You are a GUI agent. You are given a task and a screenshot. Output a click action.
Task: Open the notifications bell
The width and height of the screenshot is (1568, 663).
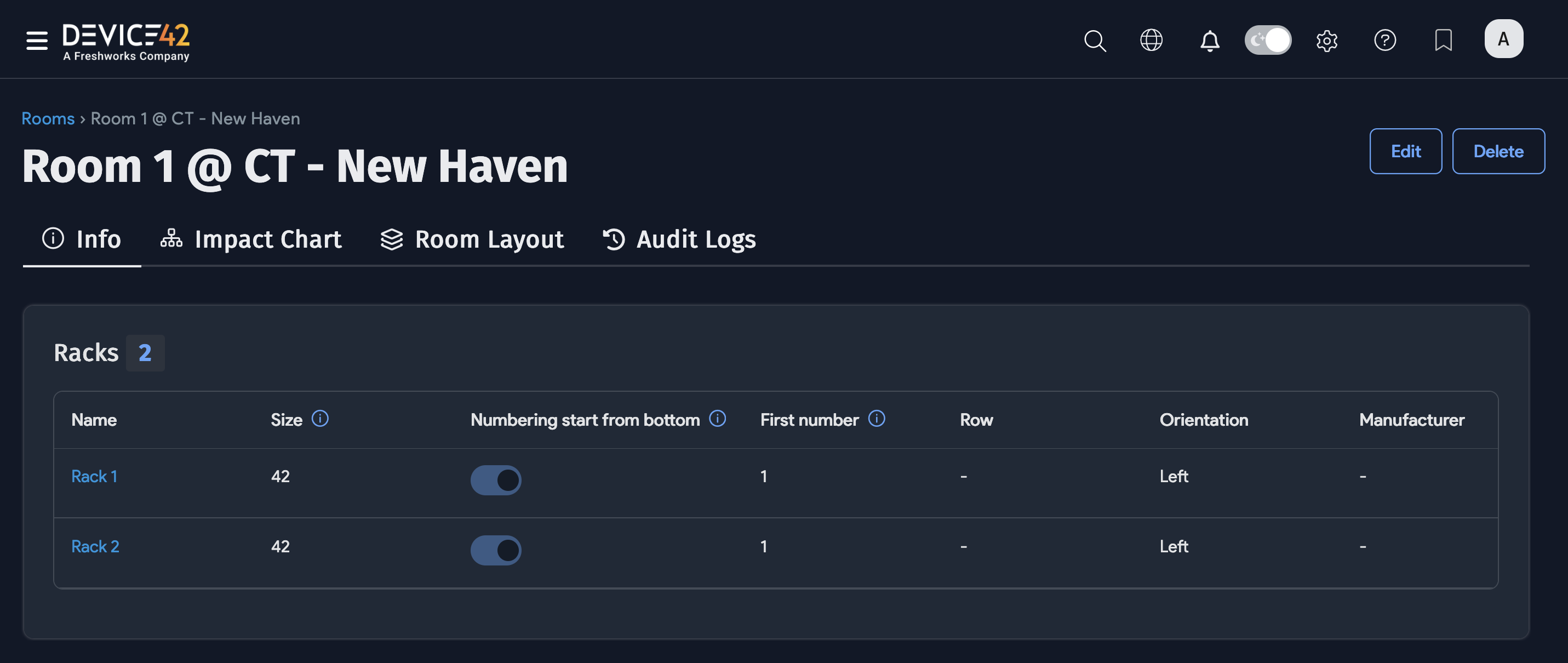coord(1210,41)
